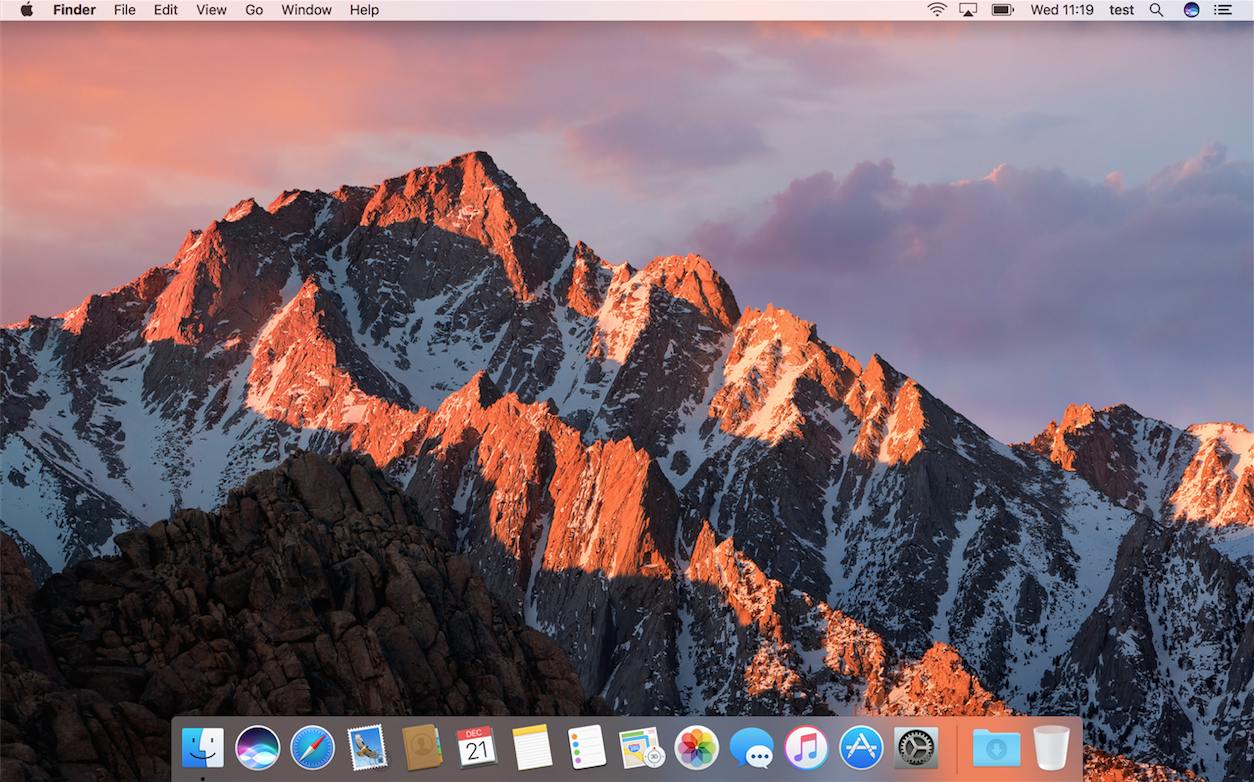This screenshot has width=1254, height=782.
Task: Open the Photos app
Action: [x=697, y=747]
